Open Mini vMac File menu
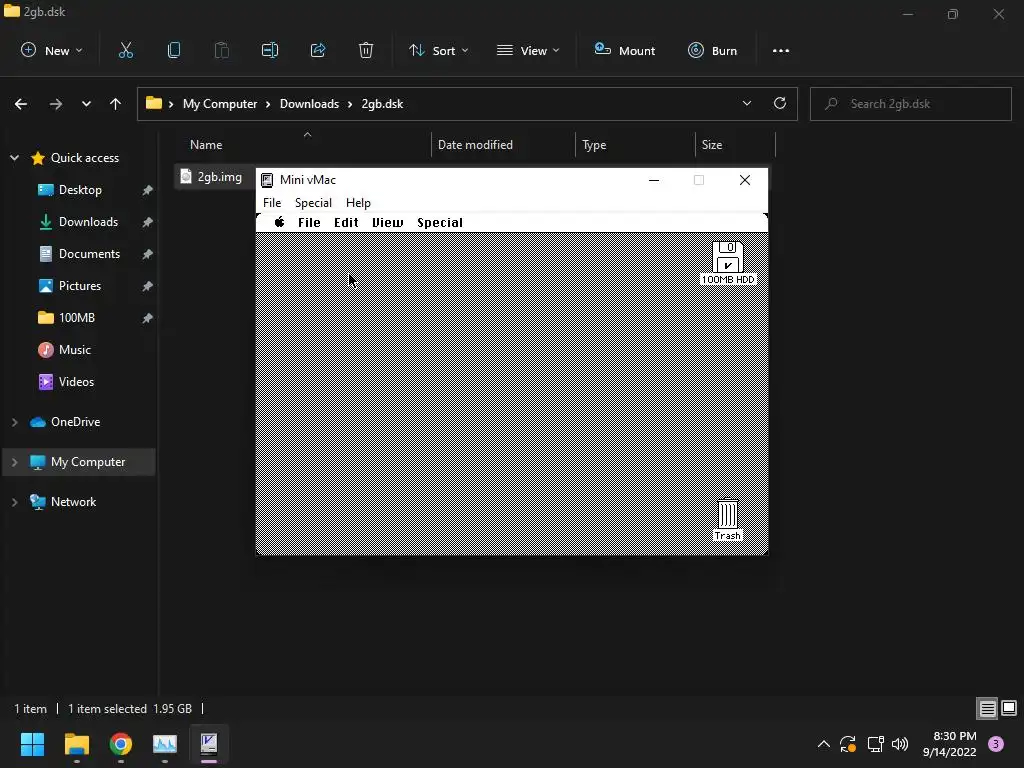Viewport: 1024px width, 768px height. click(x=272, y=203)
